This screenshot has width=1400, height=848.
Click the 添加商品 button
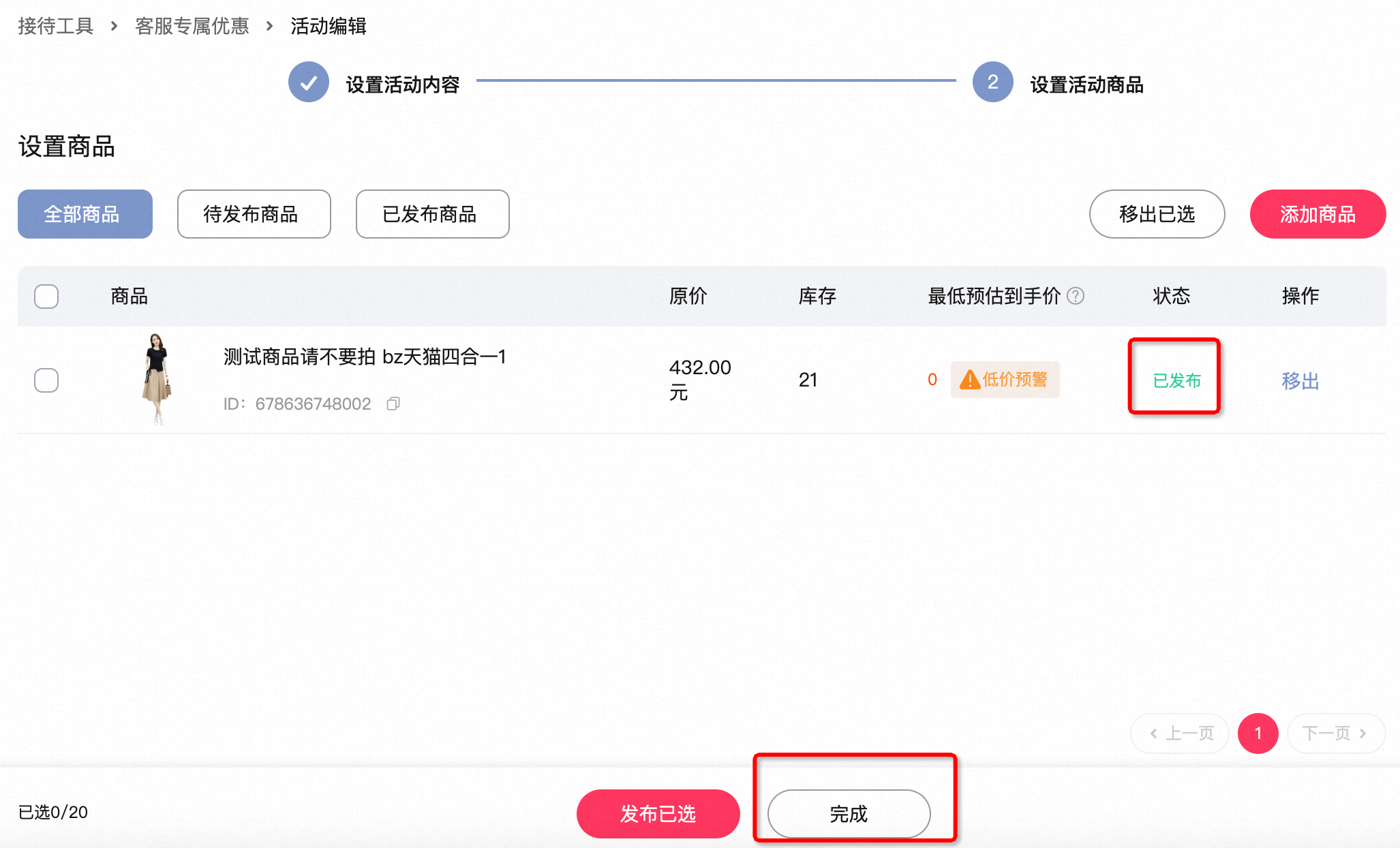tap(1318, 214)
